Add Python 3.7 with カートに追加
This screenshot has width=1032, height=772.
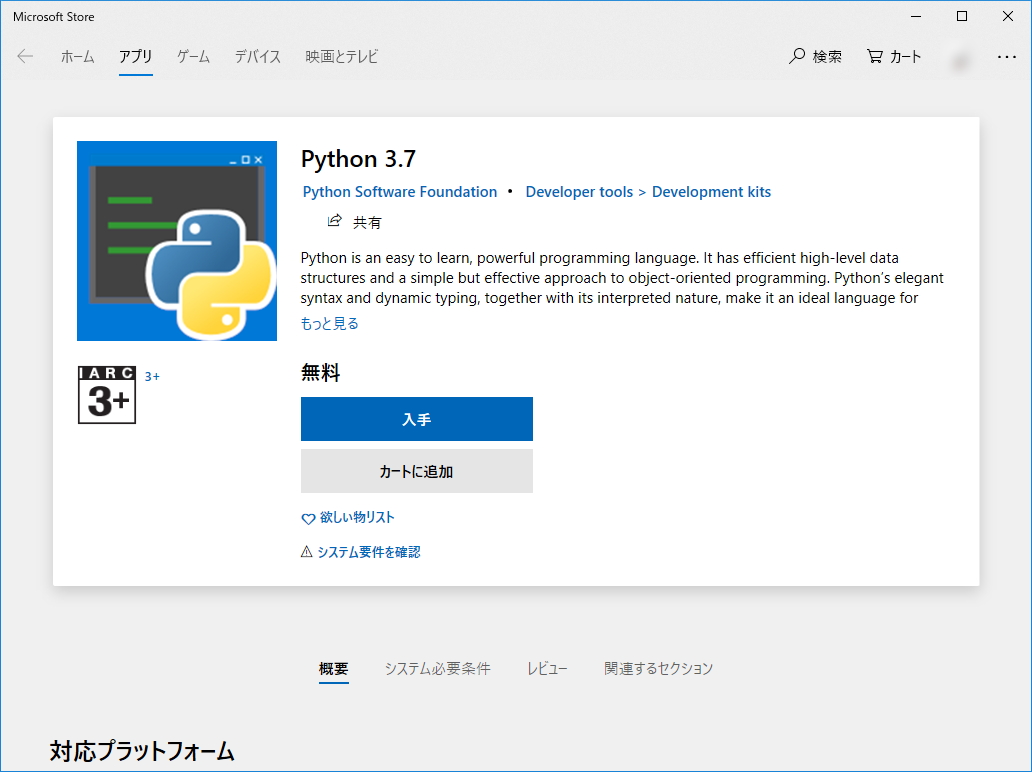416,471
